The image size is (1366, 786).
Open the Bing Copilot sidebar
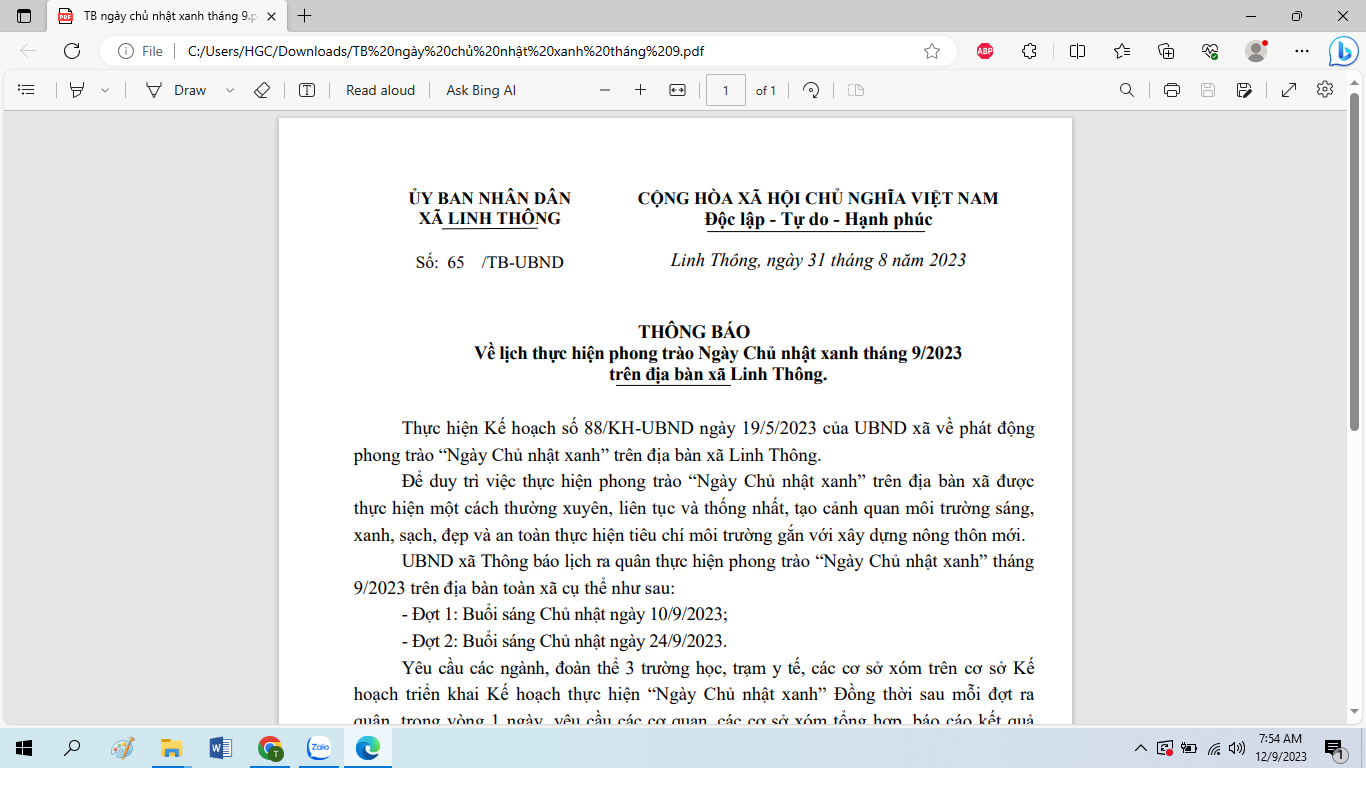[1342, 51]
